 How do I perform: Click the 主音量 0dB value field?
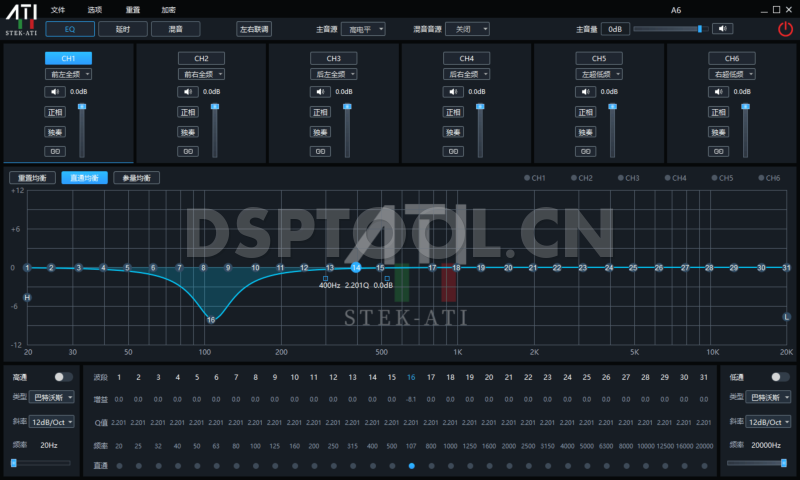(615, 29)
